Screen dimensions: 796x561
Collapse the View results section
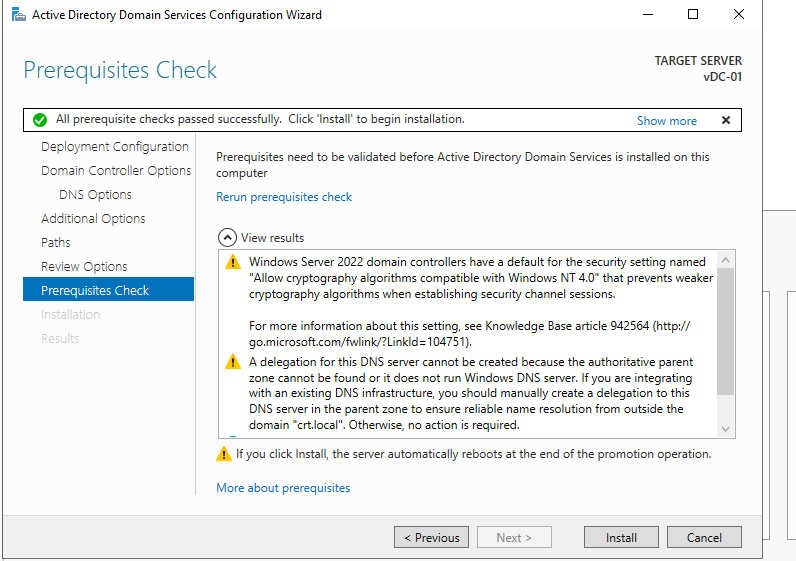click(x=227, y=238)
